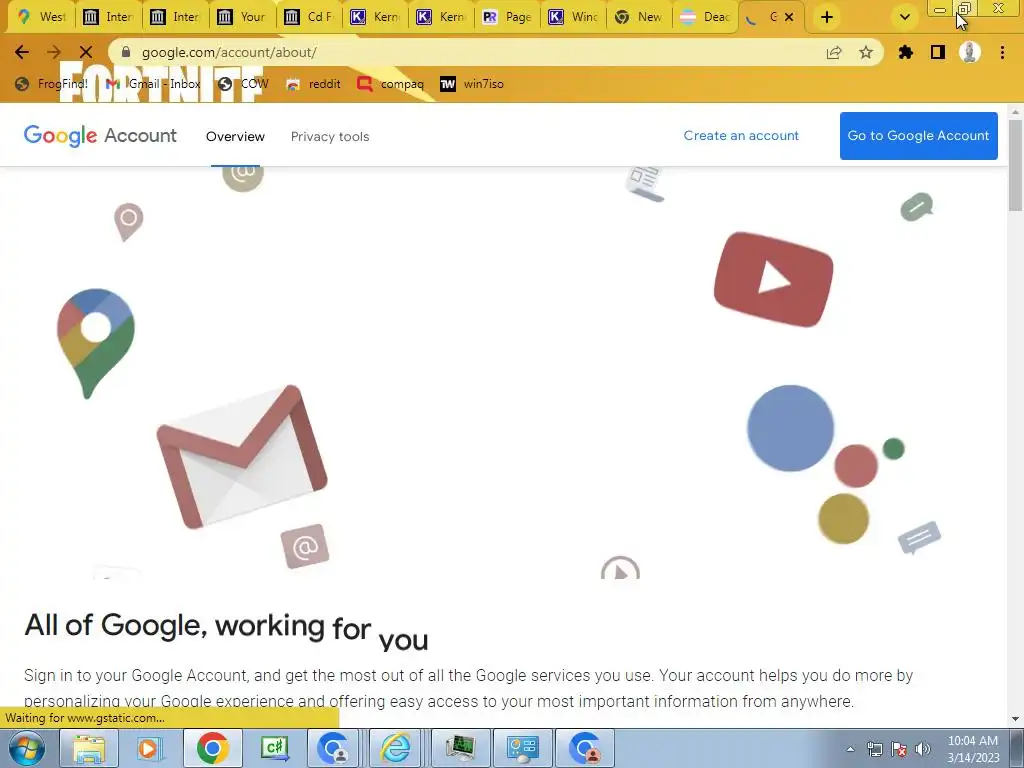Switch to the Page tab
The width and height of the screenshot is (1024, 768).
[x=507, y=17]
